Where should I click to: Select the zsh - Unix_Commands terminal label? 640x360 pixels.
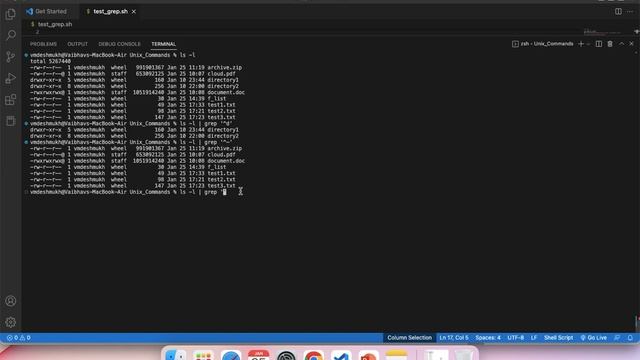pyautogui.click(x=543, y=44)
